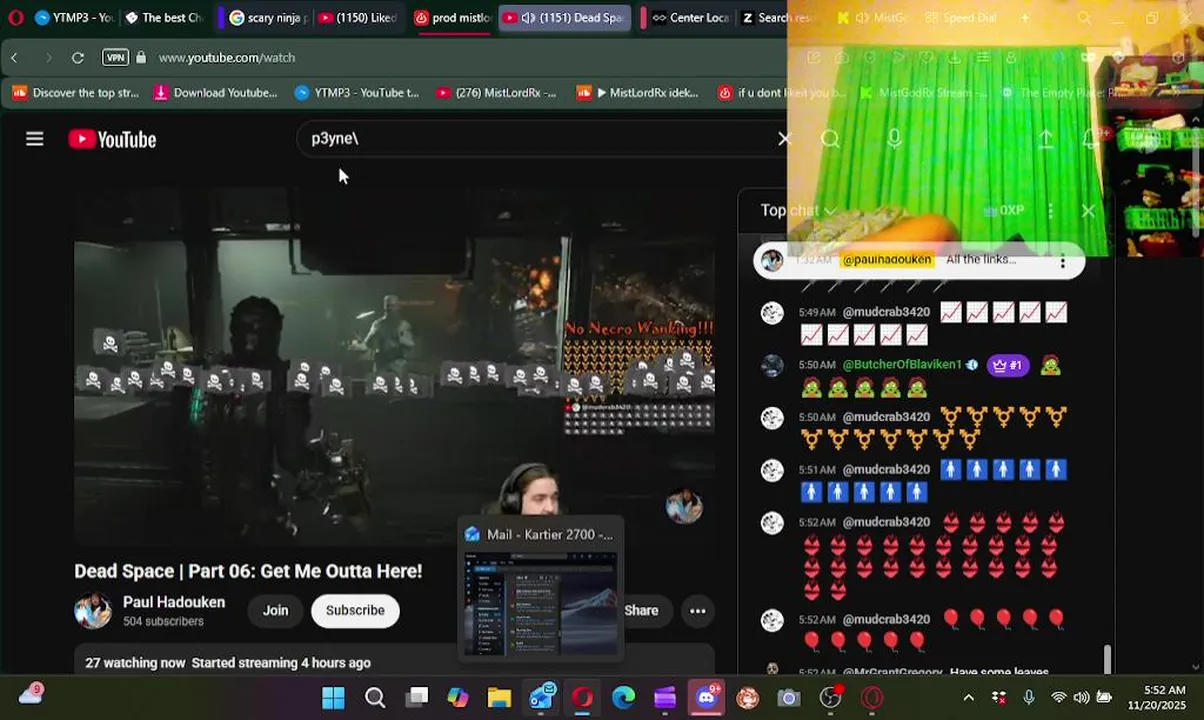
Task: Click the video title 'Dead Space | Part 06'
Action: (x=248, y=571)
